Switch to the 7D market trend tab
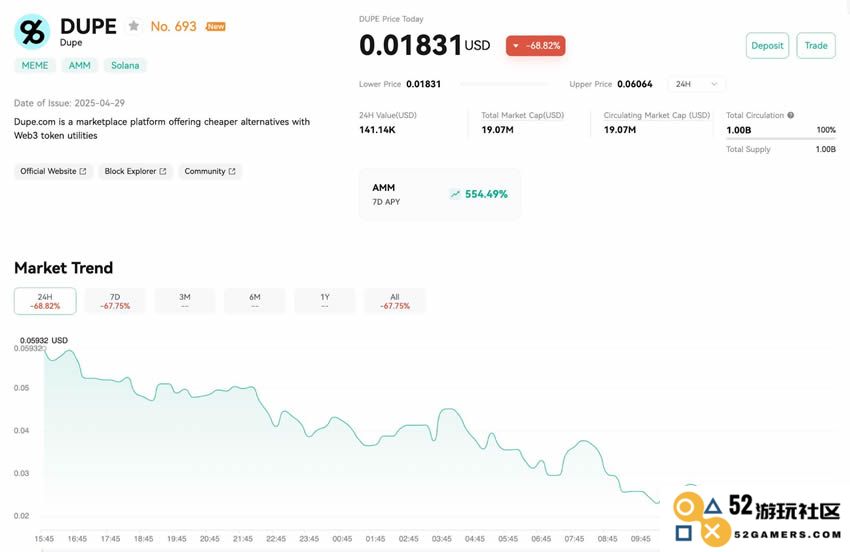The height and width of the screenshot is (552, 850). tap(115, 301)
